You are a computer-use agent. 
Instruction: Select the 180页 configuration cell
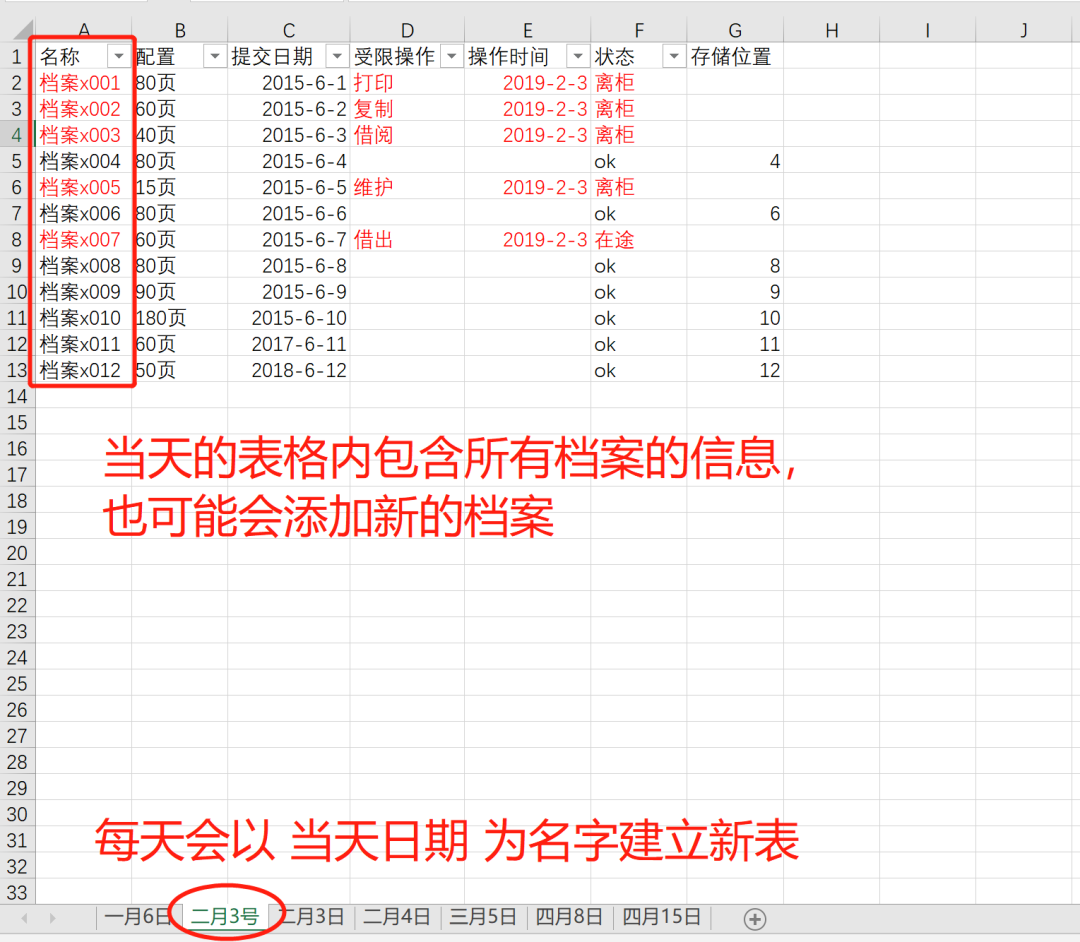click(180, 318)
